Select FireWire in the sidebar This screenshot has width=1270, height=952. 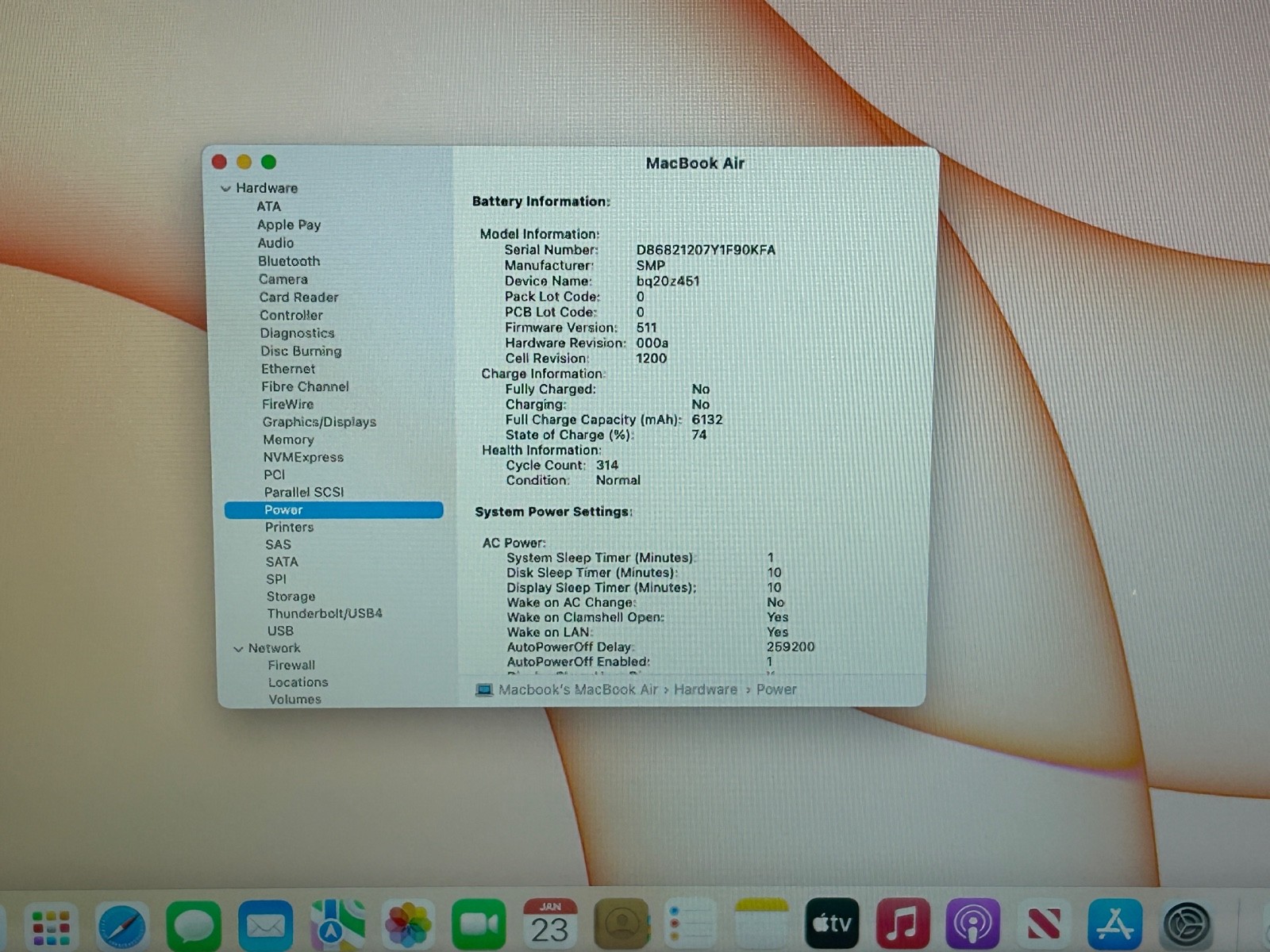tap(287, 404)
